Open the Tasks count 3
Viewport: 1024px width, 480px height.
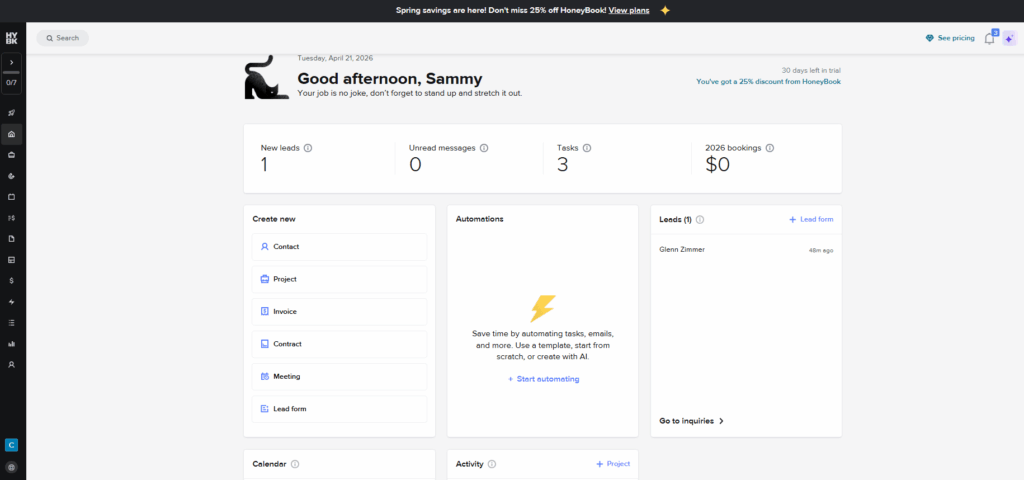(562, 165)
